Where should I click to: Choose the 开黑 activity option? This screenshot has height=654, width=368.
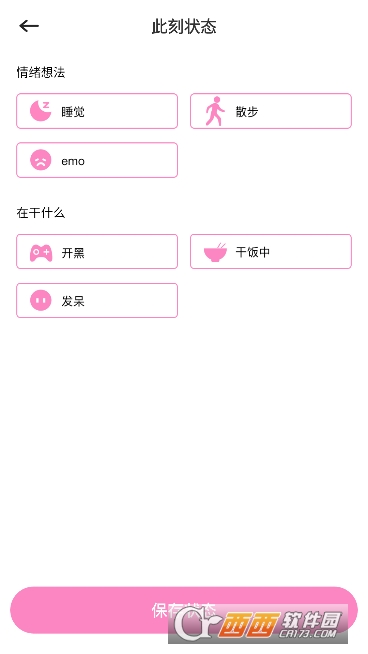point(97,252)
